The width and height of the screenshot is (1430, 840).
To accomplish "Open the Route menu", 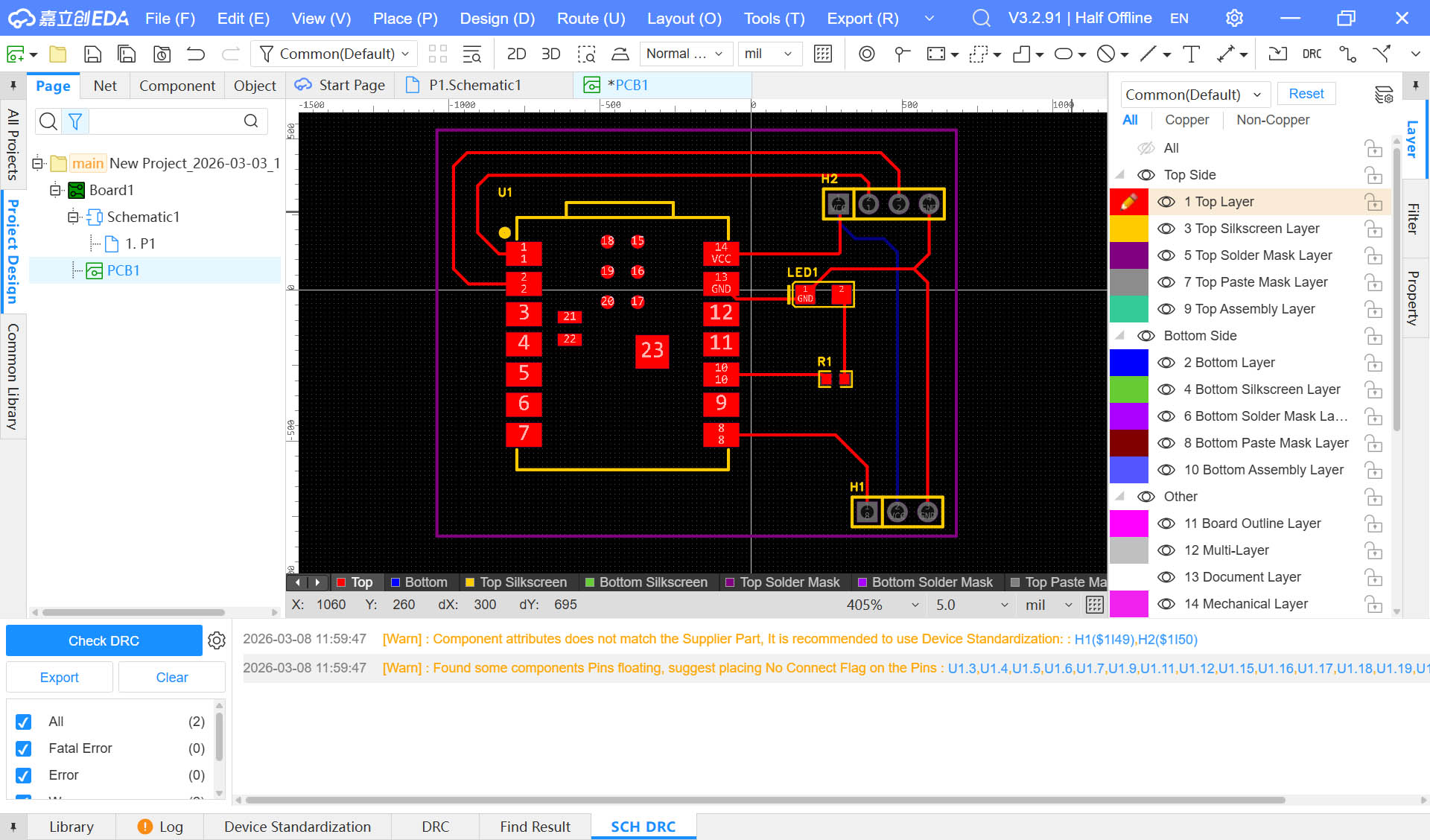I will pos(592,19).
